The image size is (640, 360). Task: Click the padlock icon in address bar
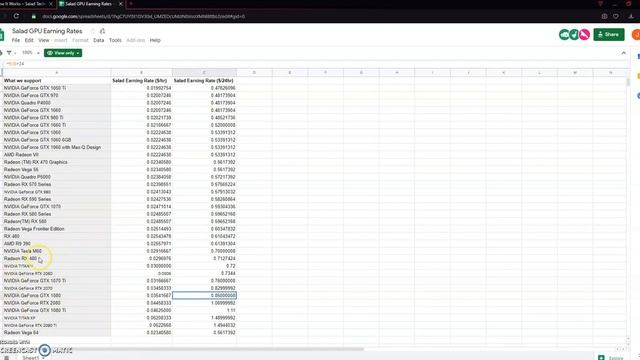click(34, 17)
